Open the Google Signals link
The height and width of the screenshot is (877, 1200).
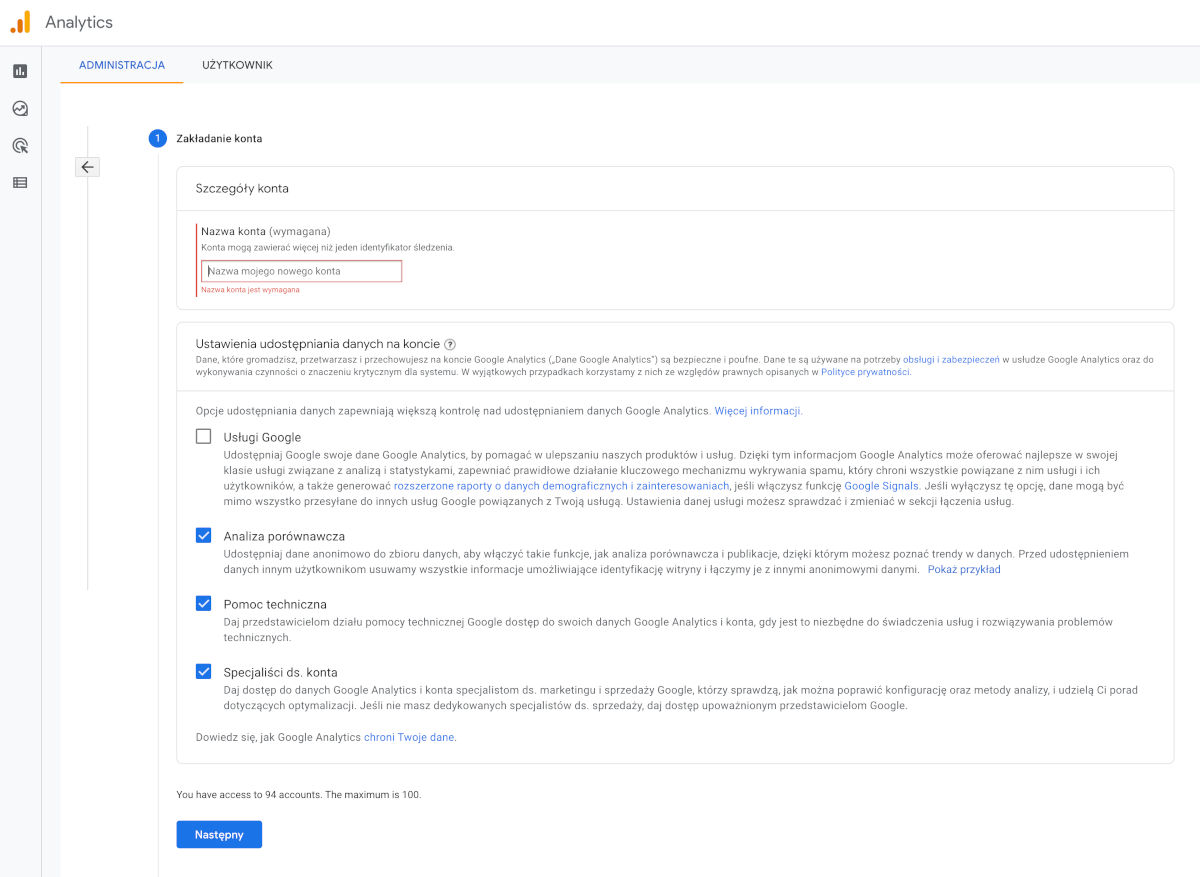[x=881, y=486]
